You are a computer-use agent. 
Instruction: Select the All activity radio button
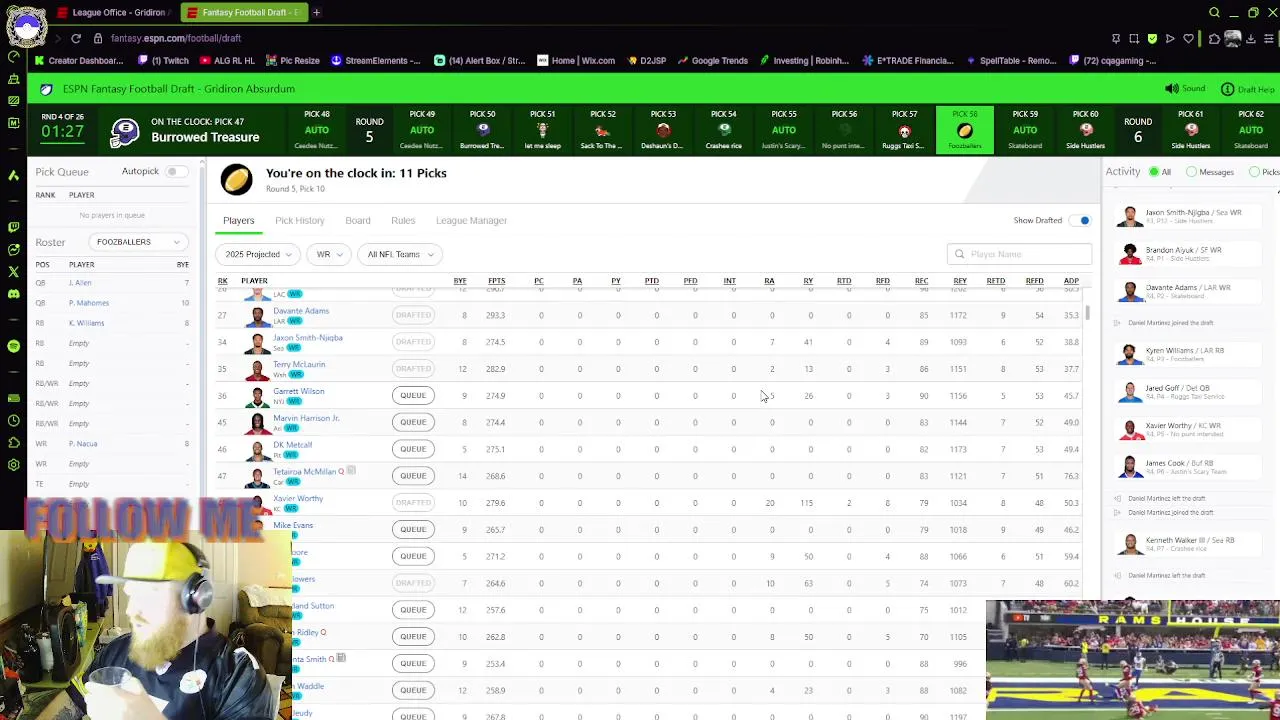tap(1153, 172)
